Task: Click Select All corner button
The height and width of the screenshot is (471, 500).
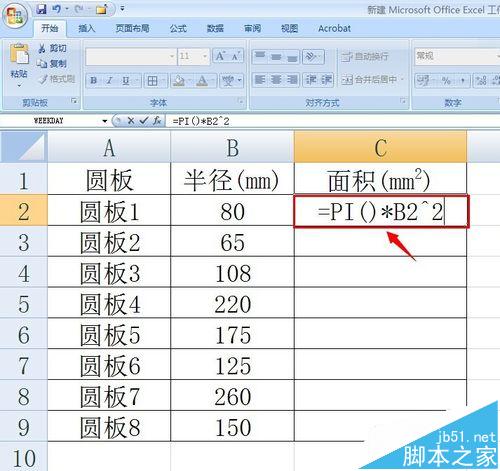Action: click(24, 147)
